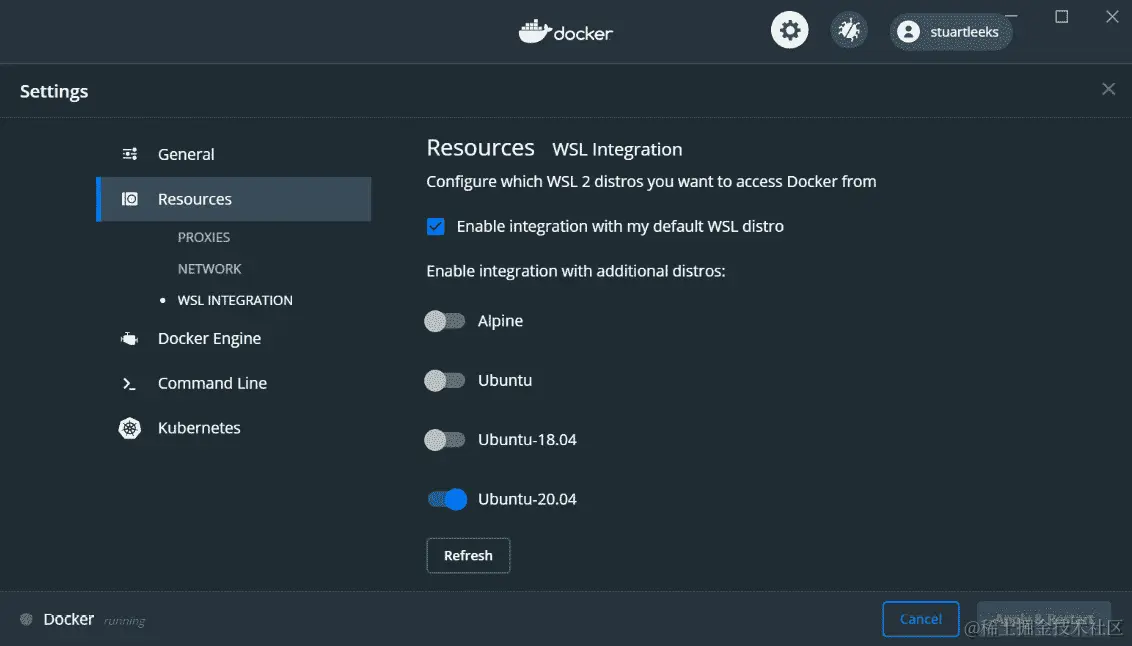Select WSL Integration sub-section

pyautogui.click(x=235, y=300)
